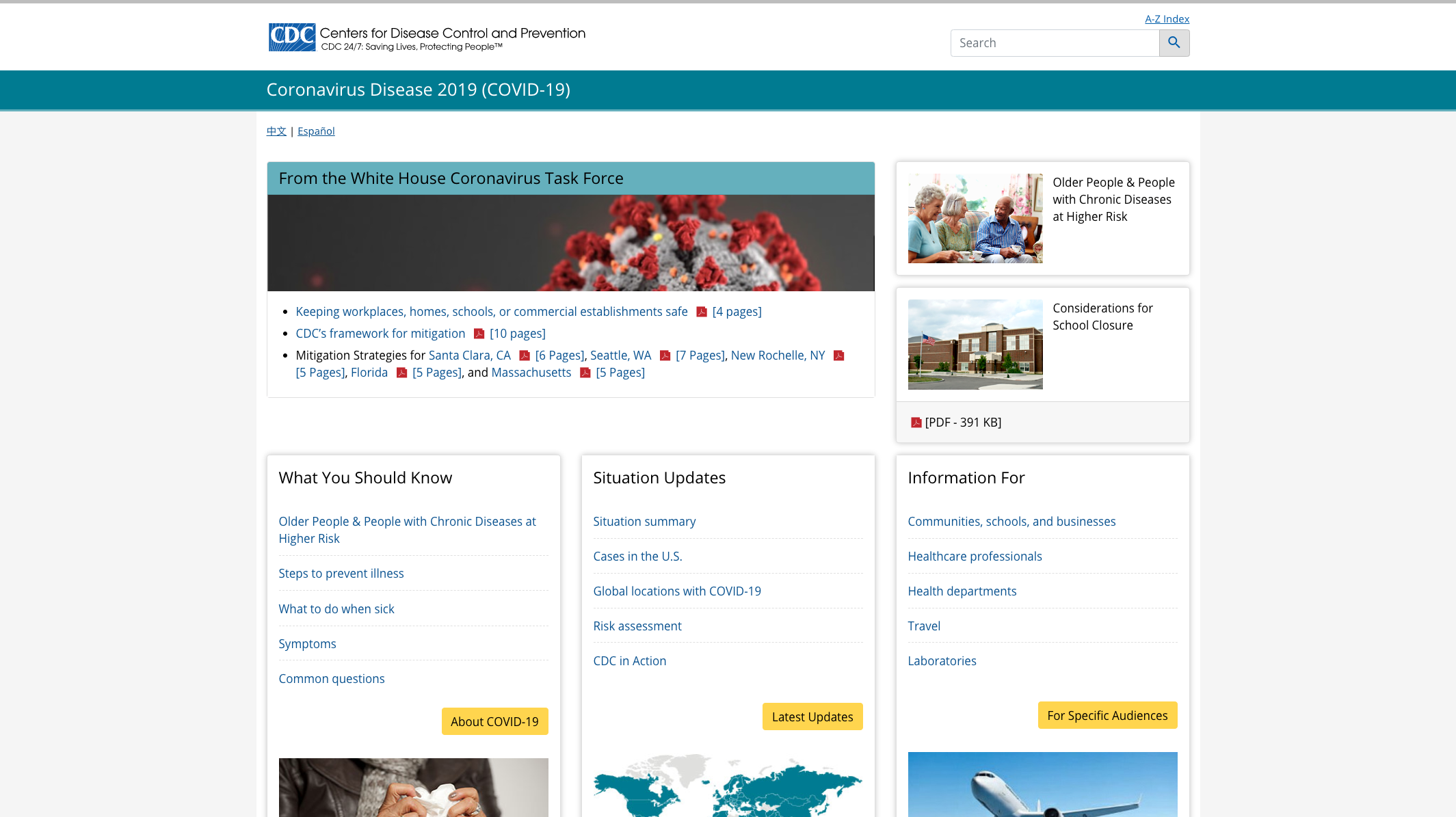Switch language to Chinese (中文)
Screen dimensions: 1456x817
(x=276, y=131)
